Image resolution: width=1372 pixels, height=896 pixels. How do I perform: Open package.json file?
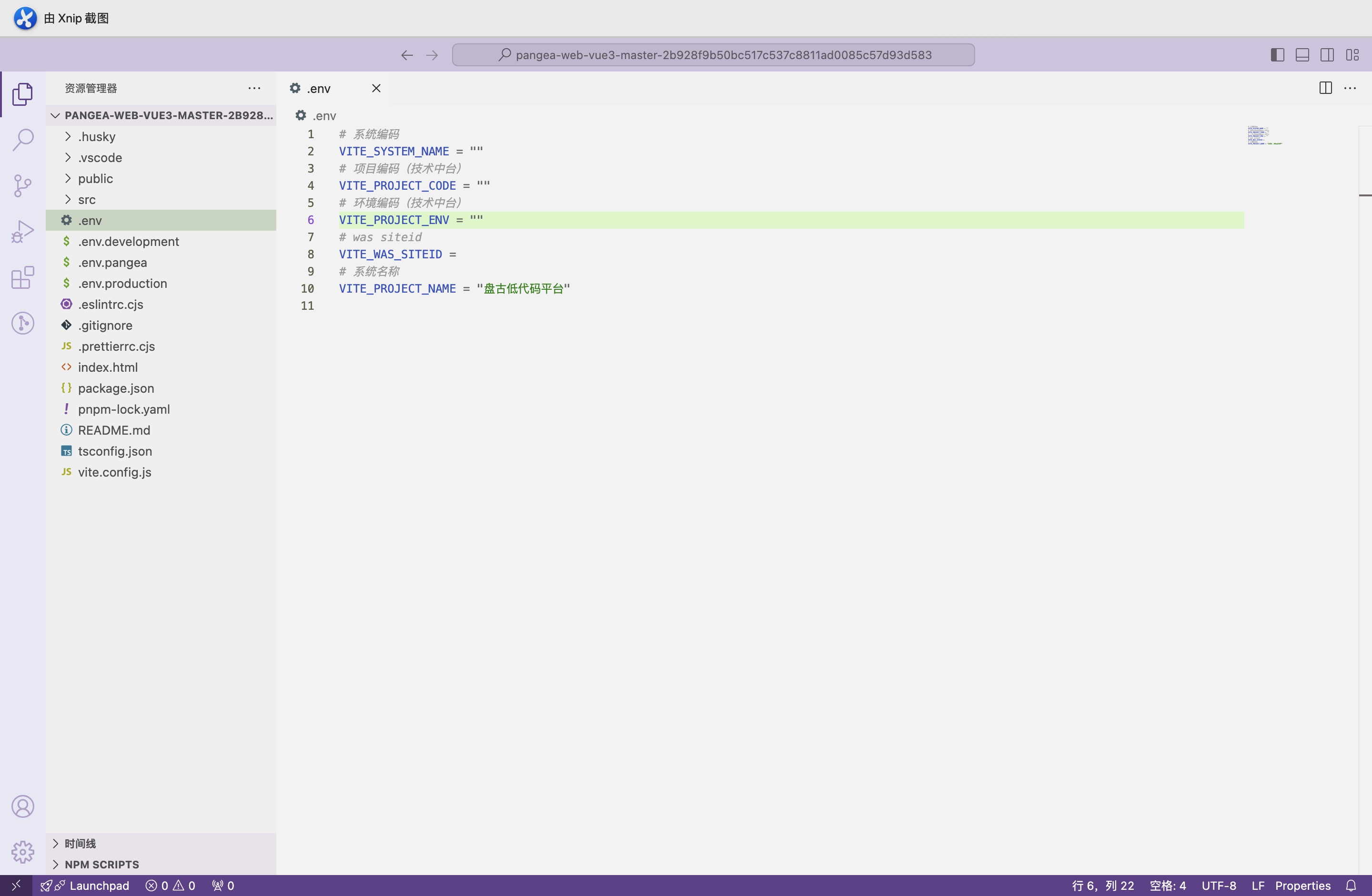[161, 388]
